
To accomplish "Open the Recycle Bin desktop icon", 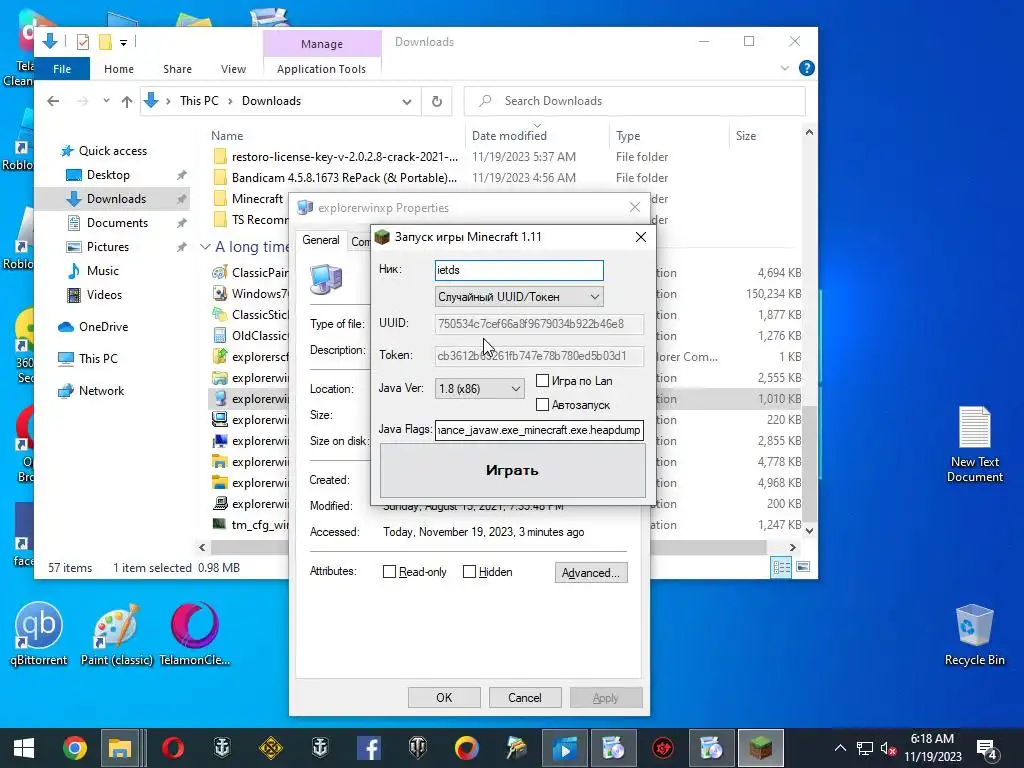I will coord(974,633).
